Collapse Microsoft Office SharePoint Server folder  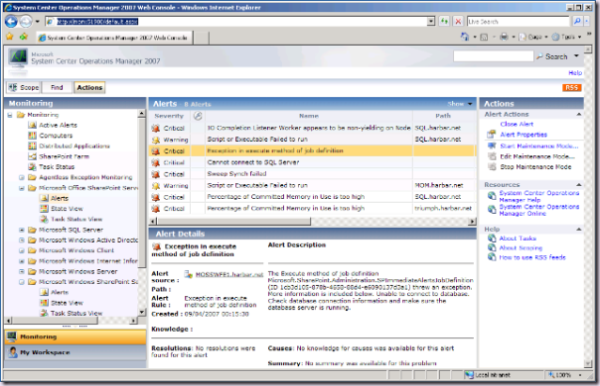point(21,188)
